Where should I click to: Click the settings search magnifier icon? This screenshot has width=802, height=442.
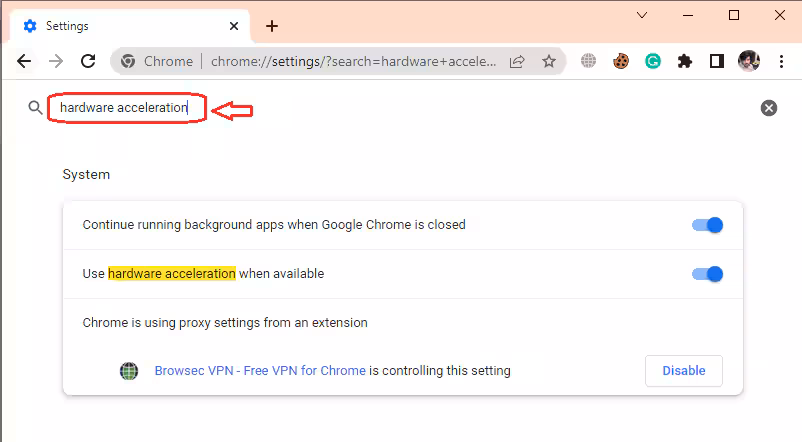(x=35, y=107)
